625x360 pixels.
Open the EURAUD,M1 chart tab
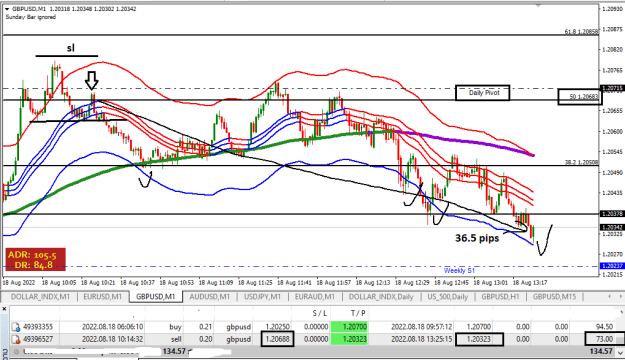[314, 297]
